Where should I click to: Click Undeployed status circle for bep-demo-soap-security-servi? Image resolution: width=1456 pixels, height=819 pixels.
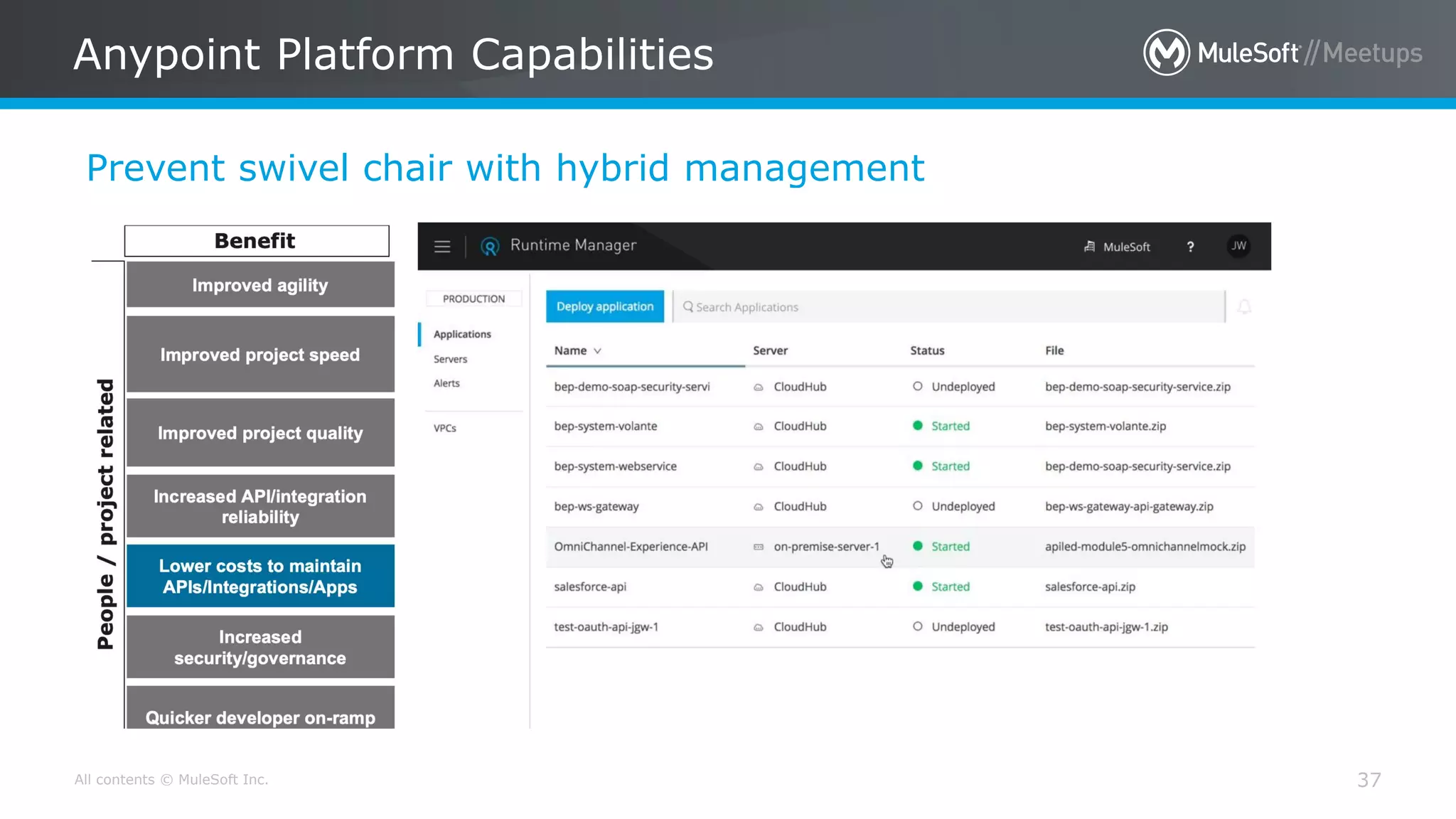[918, 386]
